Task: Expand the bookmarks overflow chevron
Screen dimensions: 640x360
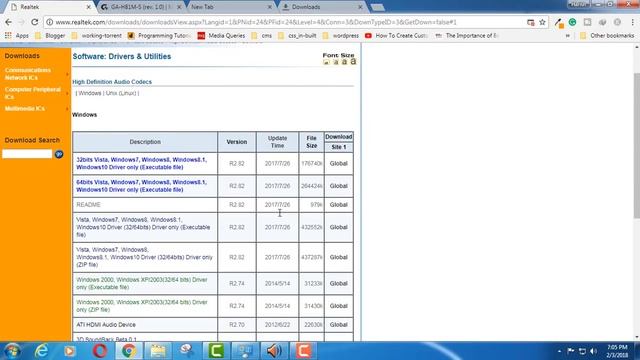Action: (568, 36)
